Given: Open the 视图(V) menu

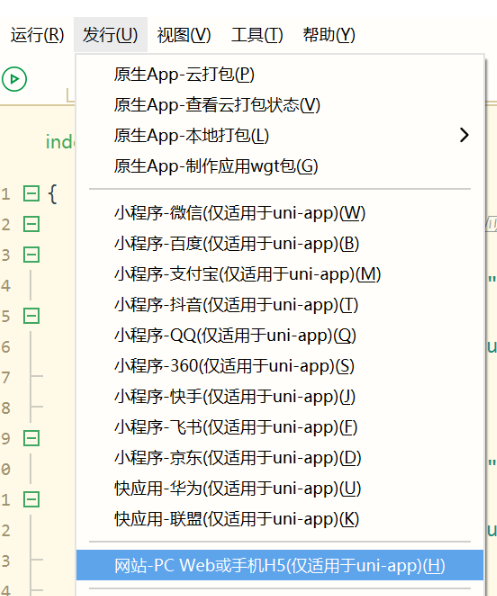Looking at the screenshot, I should pyautogui.click(x=184, y=35).
